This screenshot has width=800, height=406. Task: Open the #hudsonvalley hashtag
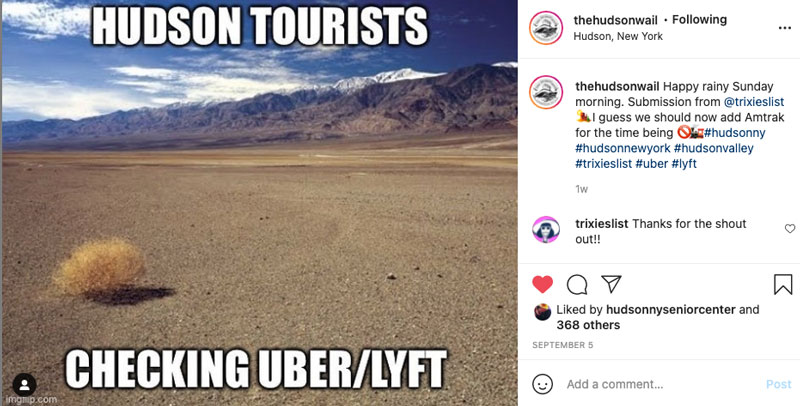713,148
